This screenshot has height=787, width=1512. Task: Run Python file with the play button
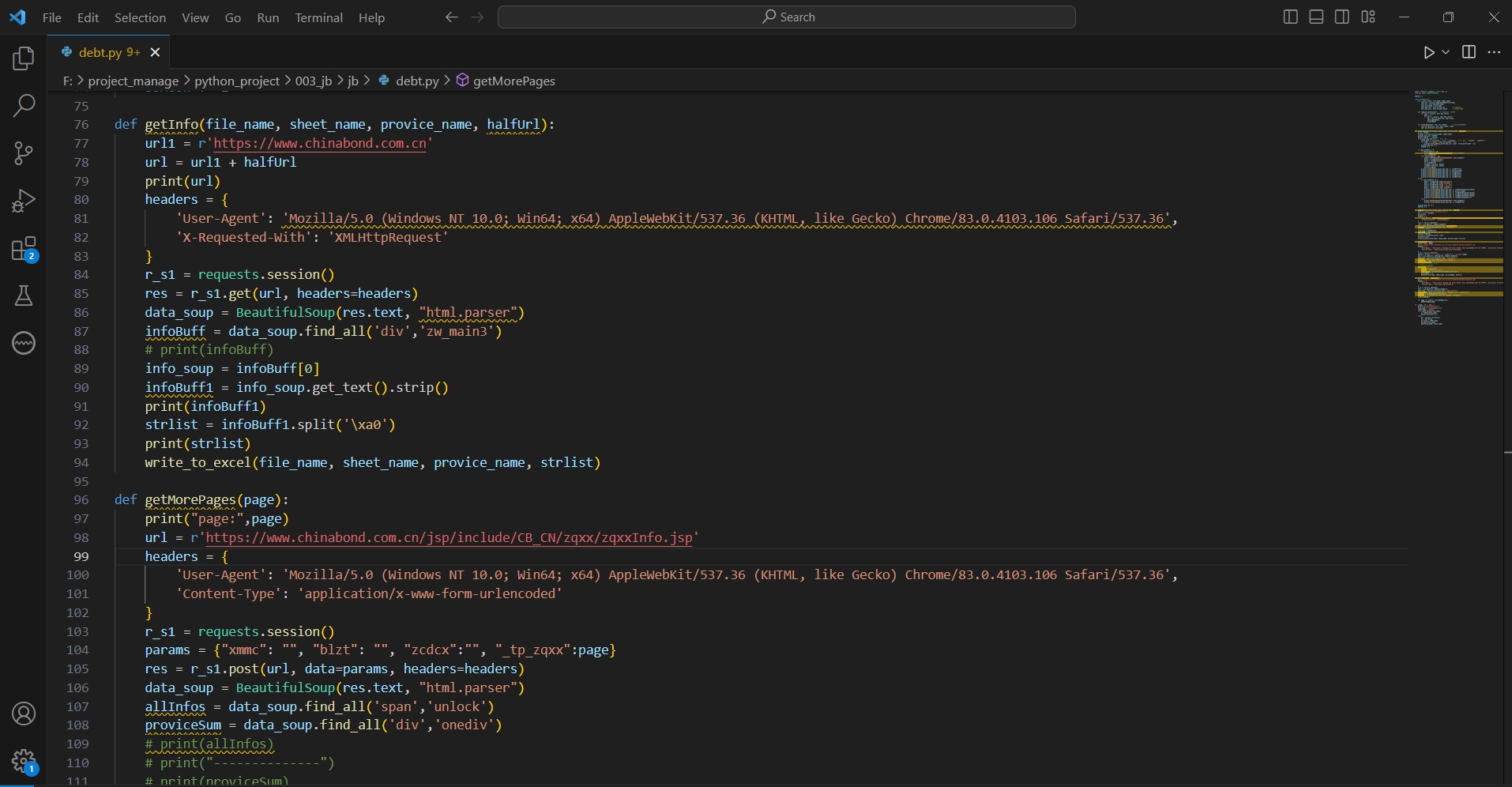(x=1428, y=52)
